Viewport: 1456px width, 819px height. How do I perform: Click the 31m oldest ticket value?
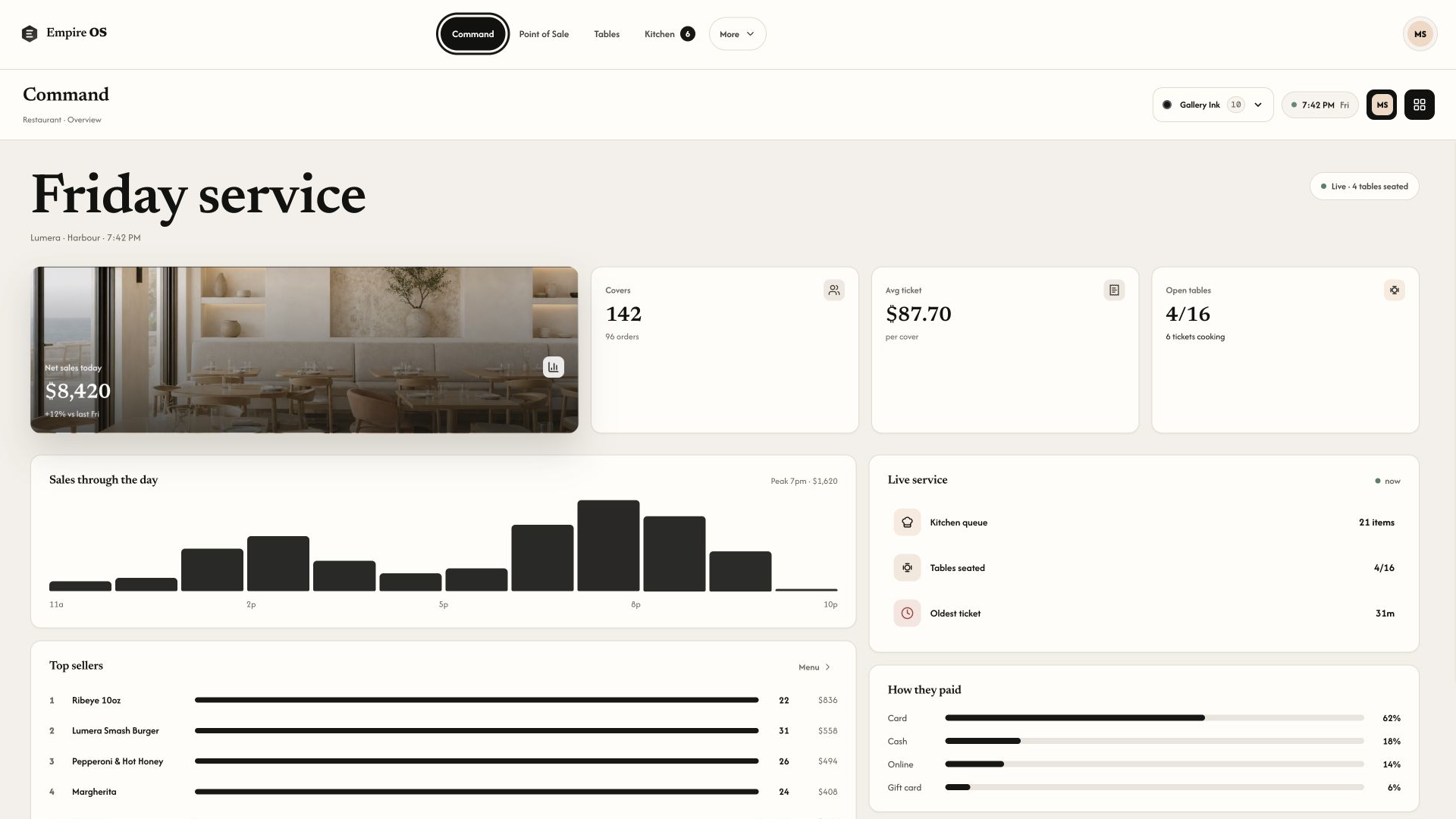pyautogui.click(x=1385, y=613)
